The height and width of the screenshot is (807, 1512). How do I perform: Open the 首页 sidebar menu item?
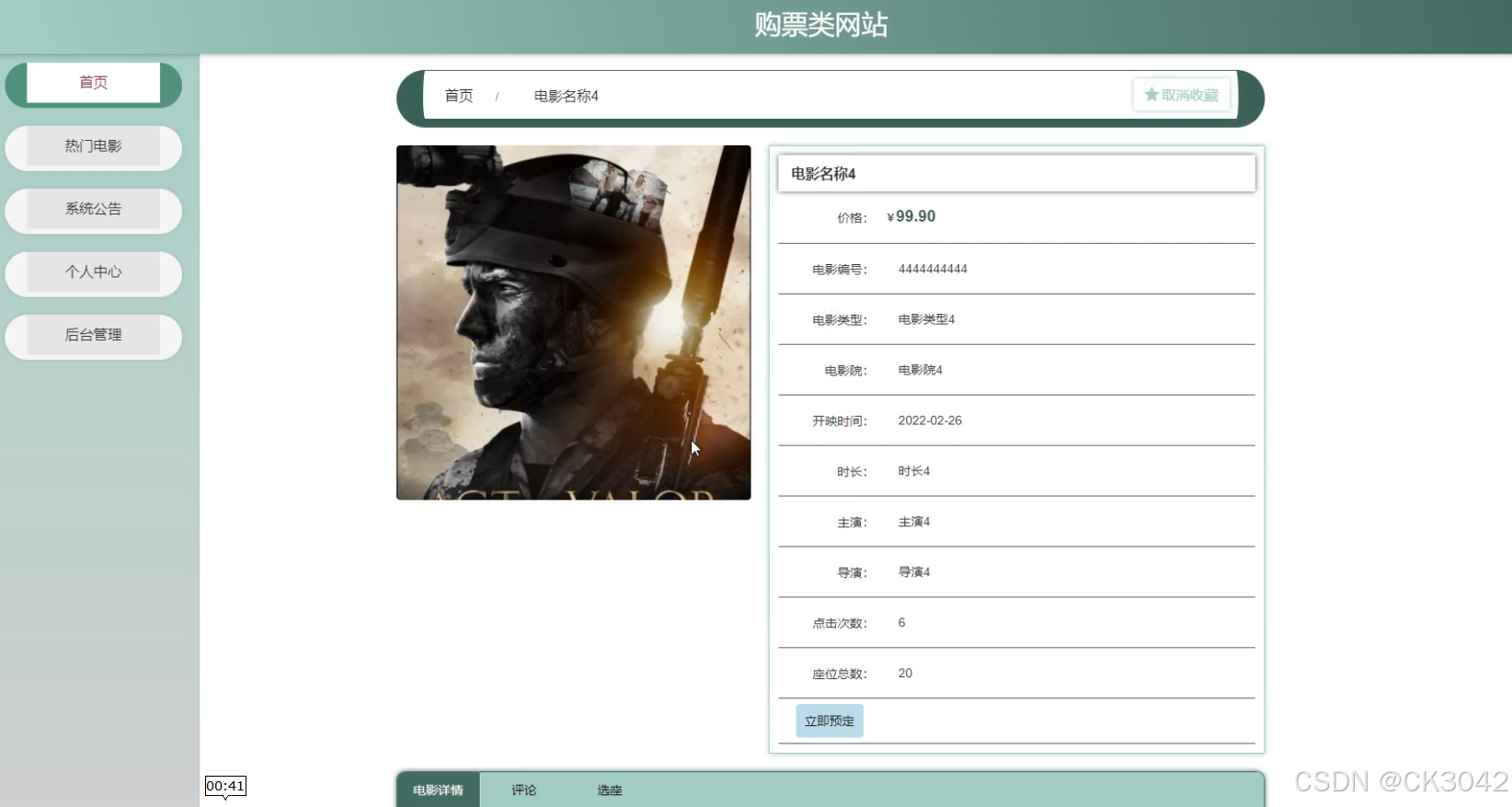[x=93, y=83]
